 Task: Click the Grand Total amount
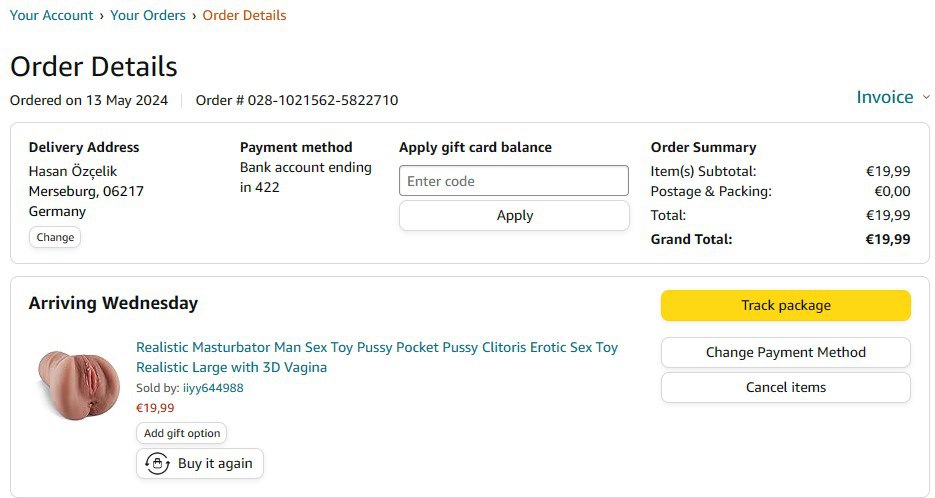(x=887, y=239)
